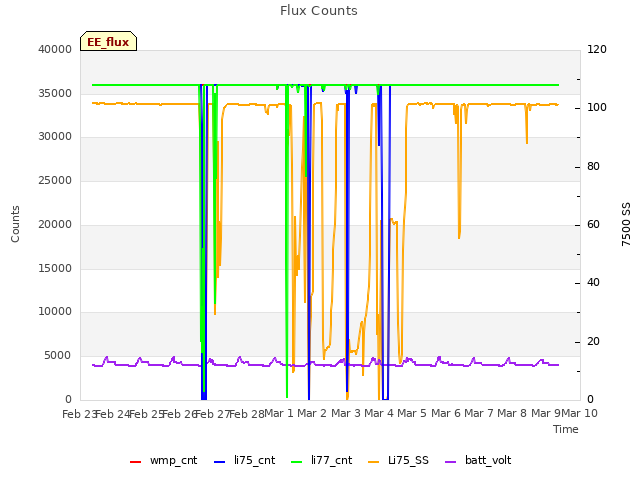The width and height of the screenshot is (640, 480).
Task: Click the Mar 6 date tick
Action: [446, 413]
